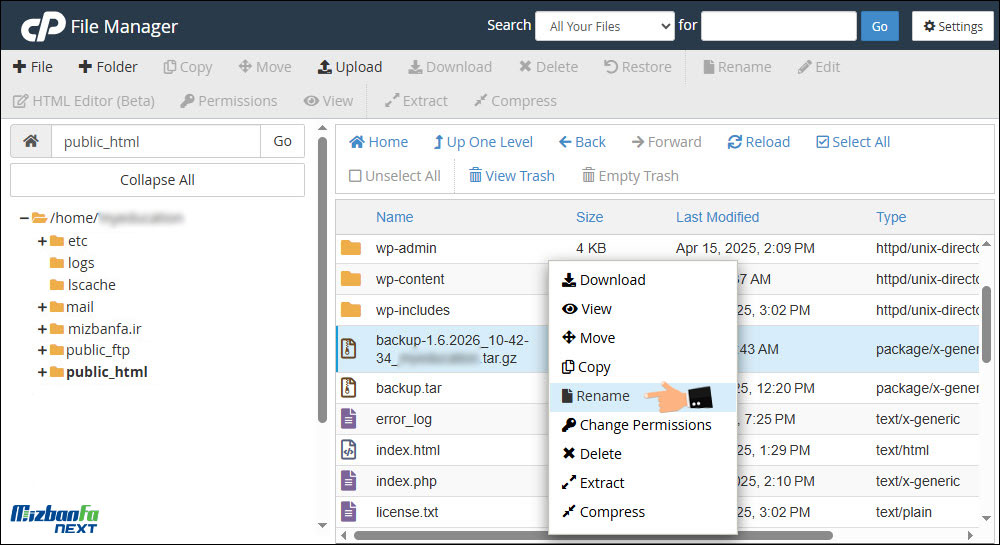Click the Upload toolbar icon
This screenshot has height=545, width=1000.
coord(325,67)
